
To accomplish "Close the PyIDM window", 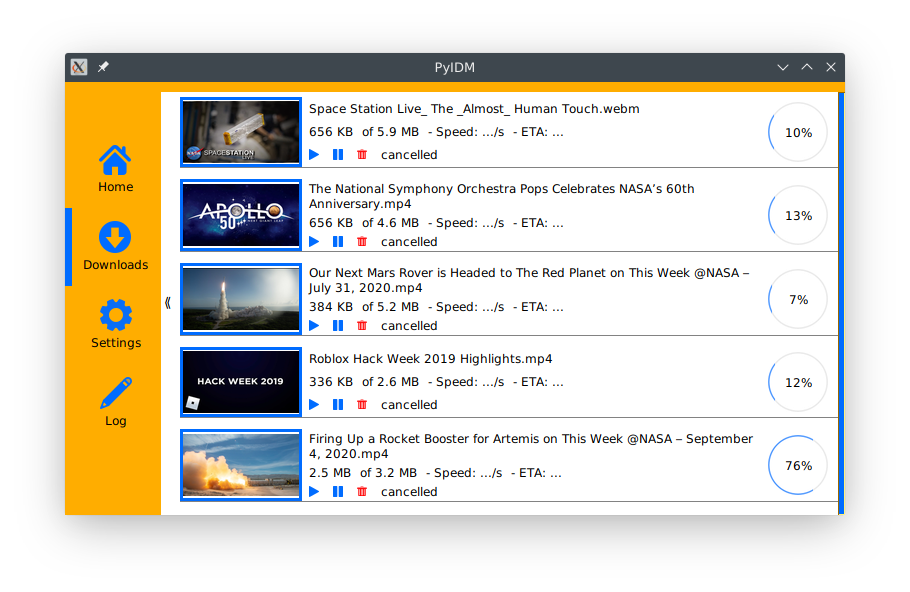I will coord(831,67).
